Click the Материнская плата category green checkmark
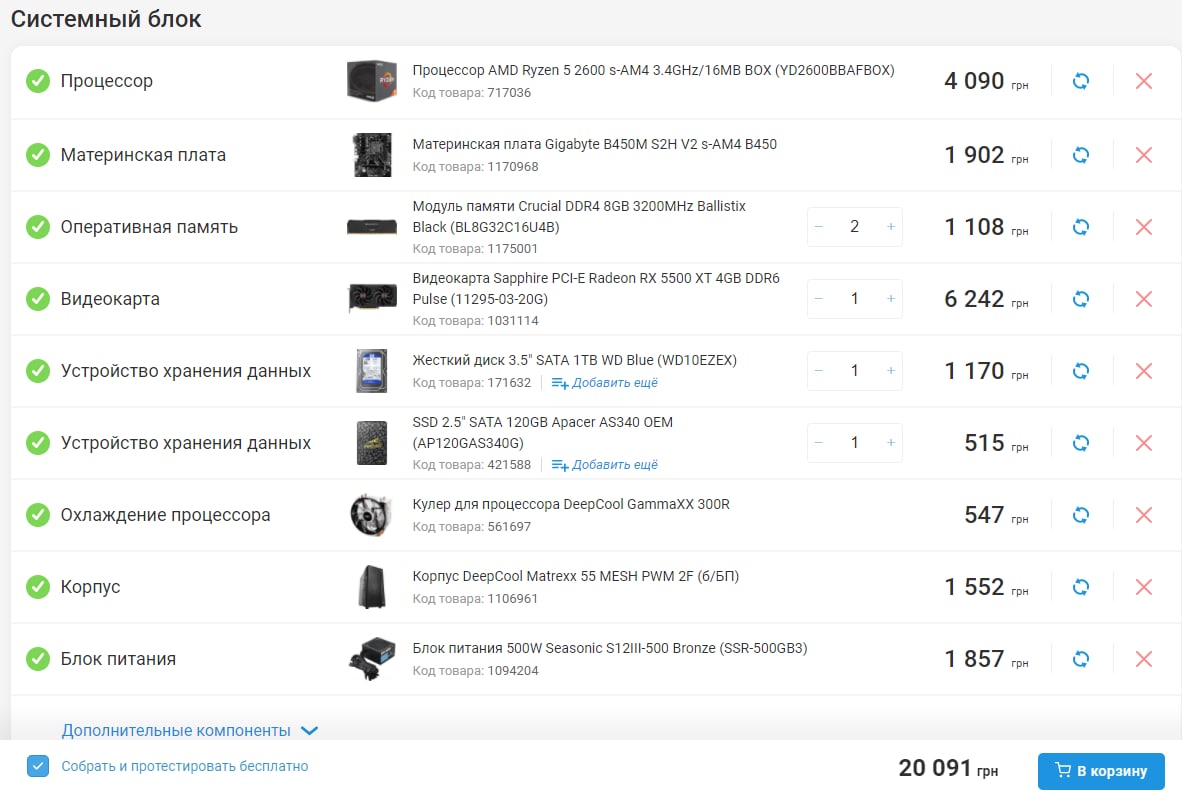1182x793 pixels. [x=38, y=155]
